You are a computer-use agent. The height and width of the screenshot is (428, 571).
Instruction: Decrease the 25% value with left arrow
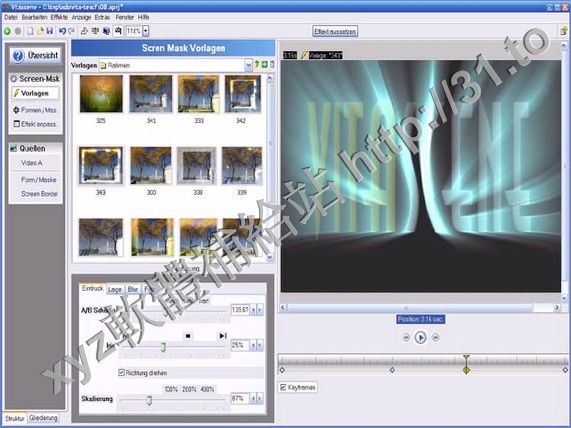[x=253, y=345]
